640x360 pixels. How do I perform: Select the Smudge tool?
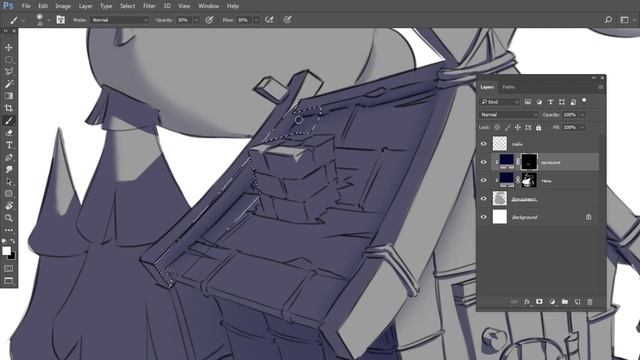tap(9, 169)
